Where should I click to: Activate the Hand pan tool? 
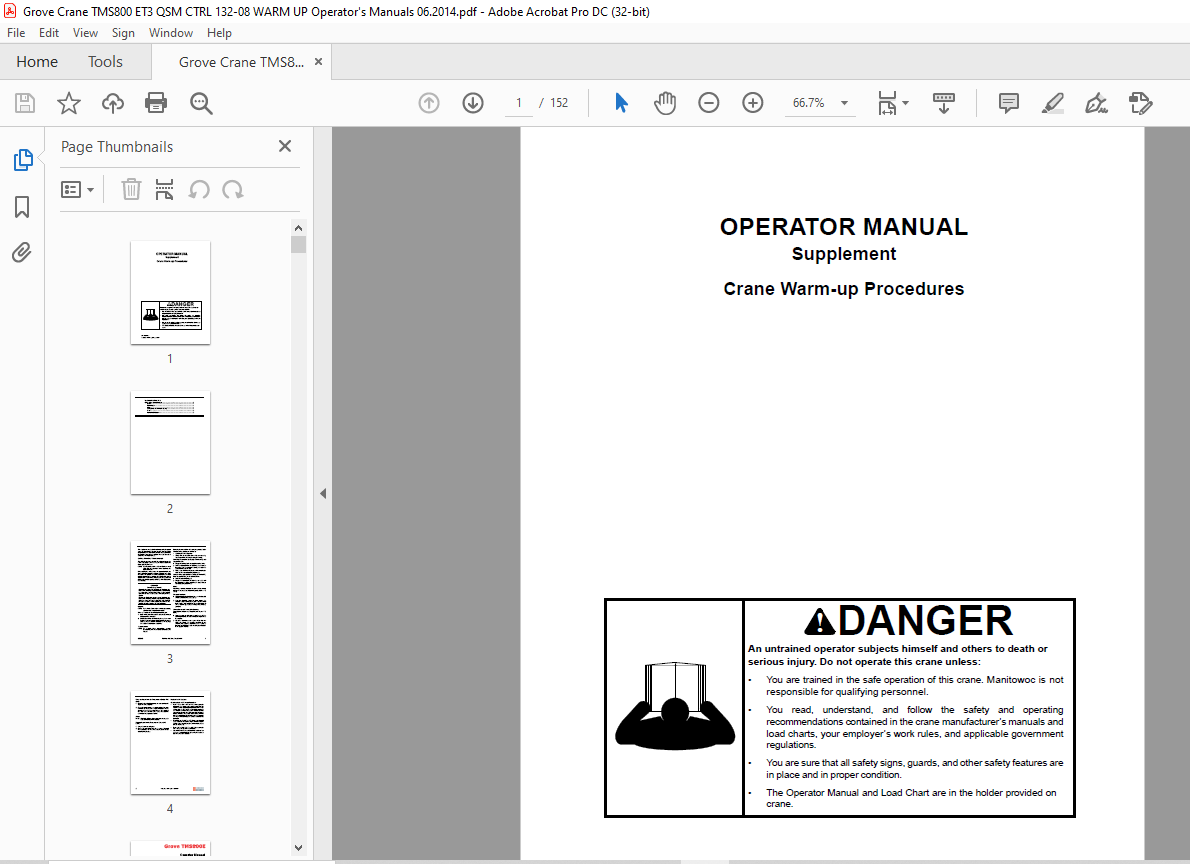(x=665, y=102)
